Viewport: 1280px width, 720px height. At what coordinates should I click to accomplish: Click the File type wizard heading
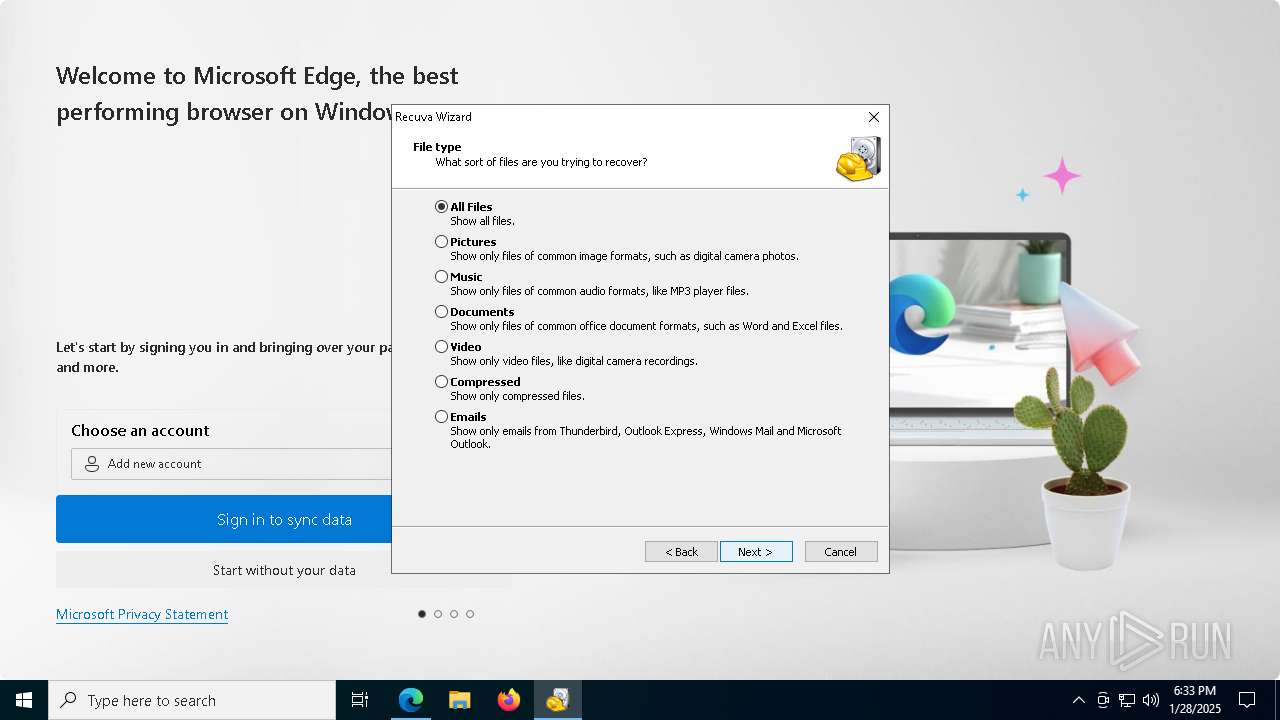click(x=437, y=147)
